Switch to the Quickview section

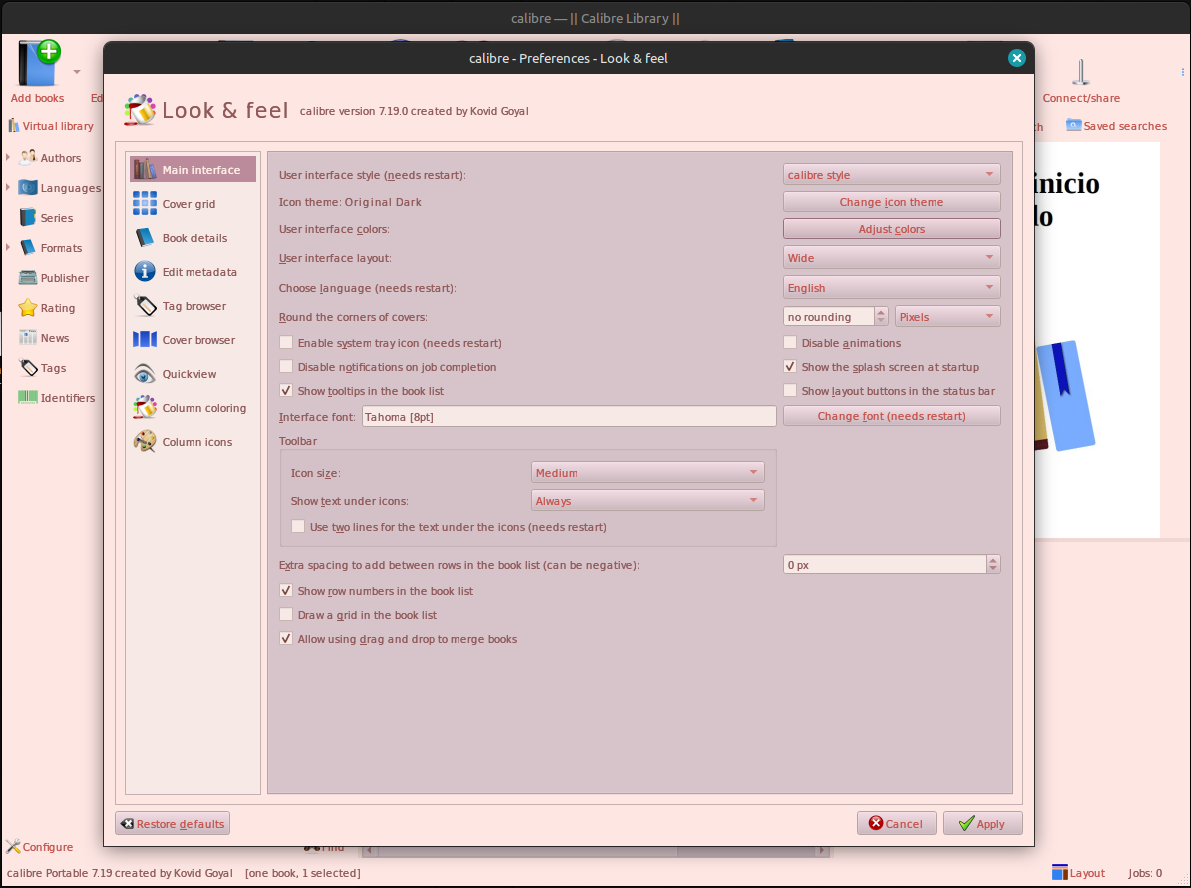(x=193, y=374)
